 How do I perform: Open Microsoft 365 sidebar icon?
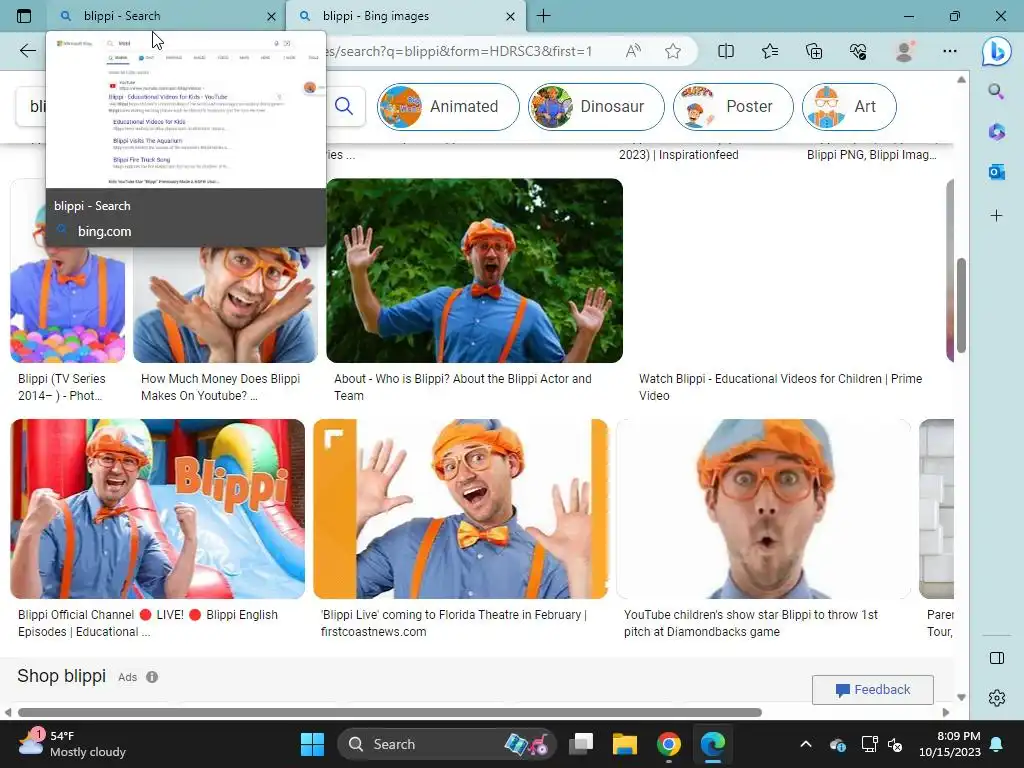[996, 131]
